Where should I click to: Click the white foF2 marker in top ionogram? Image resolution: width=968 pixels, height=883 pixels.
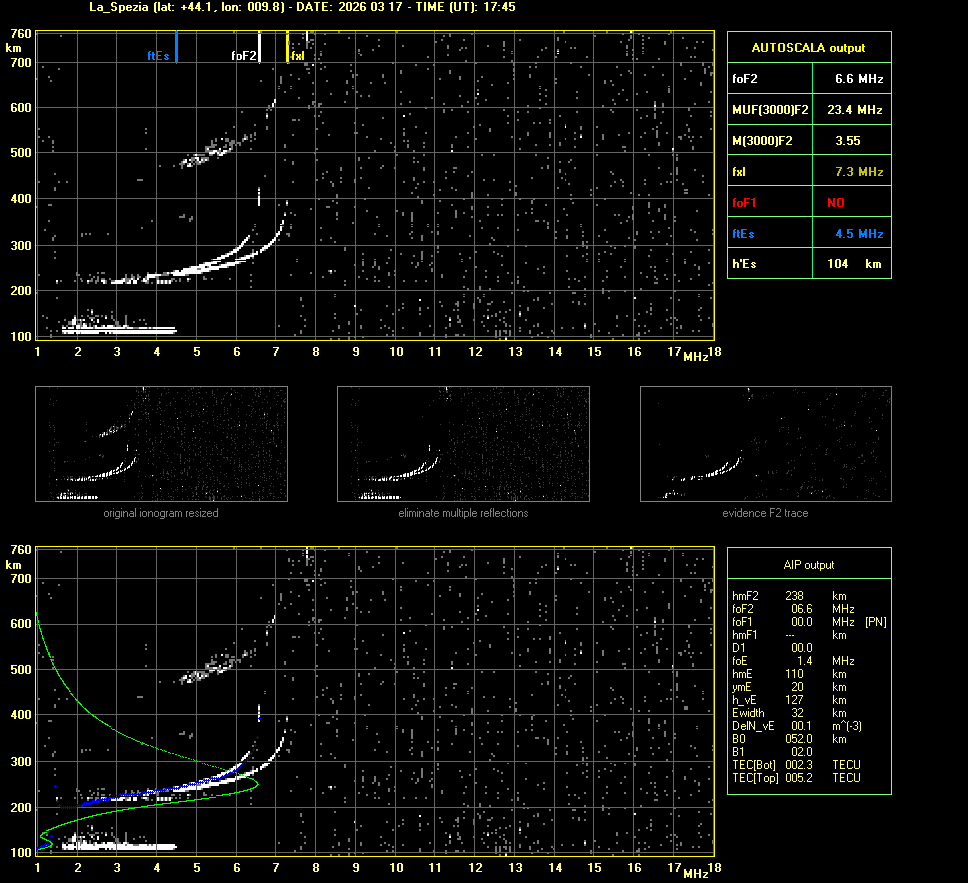click(259, 47)
